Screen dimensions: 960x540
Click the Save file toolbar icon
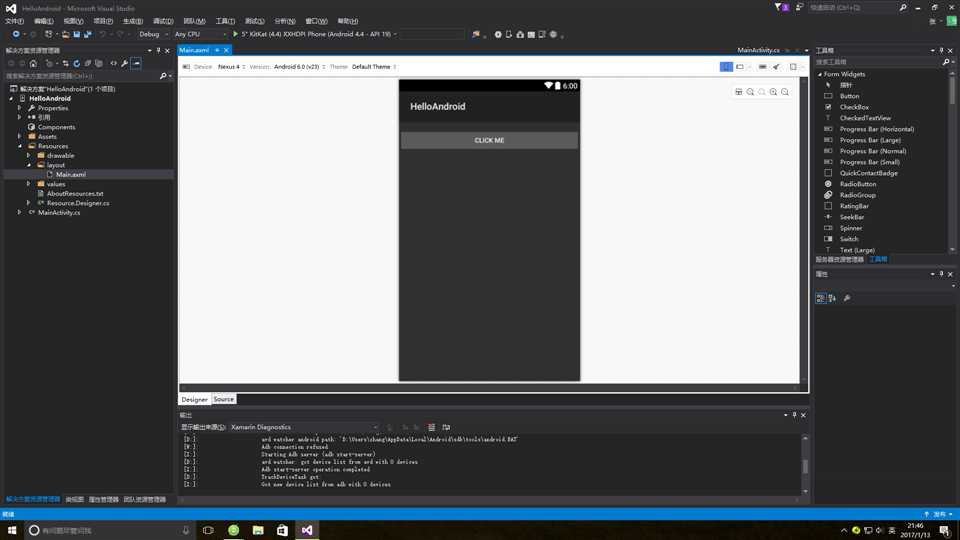77,34
